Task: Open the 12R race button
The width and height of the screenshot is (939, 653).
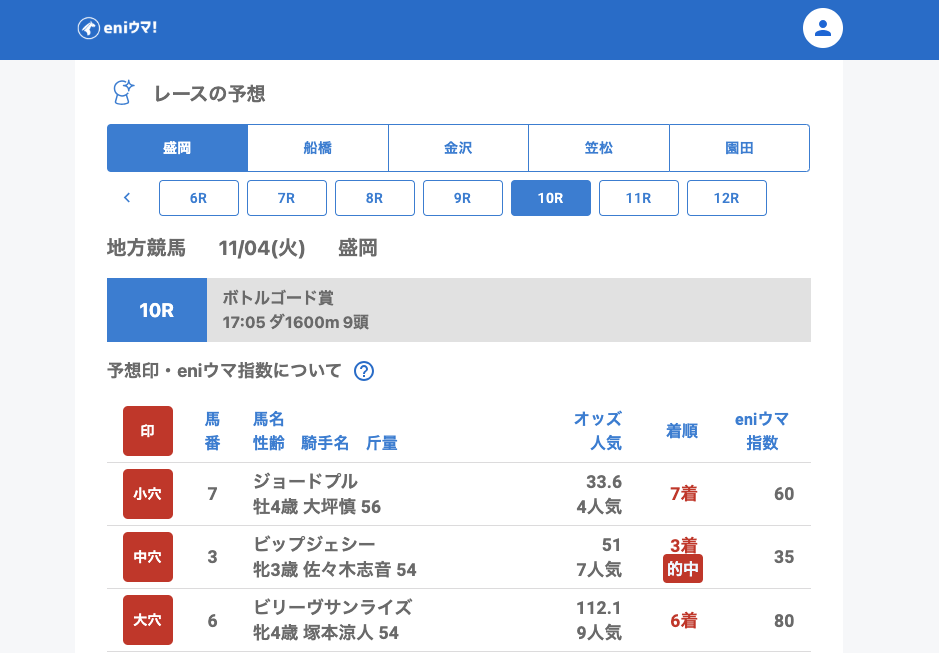Action: (x=727, y=198)
